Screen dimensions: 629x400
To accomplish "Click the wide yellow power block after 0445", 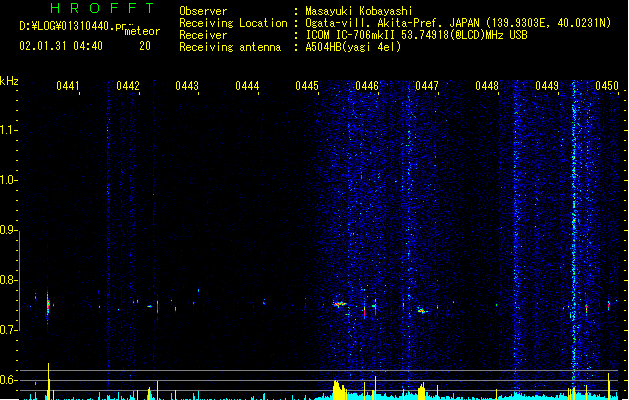I will [338, 390].
